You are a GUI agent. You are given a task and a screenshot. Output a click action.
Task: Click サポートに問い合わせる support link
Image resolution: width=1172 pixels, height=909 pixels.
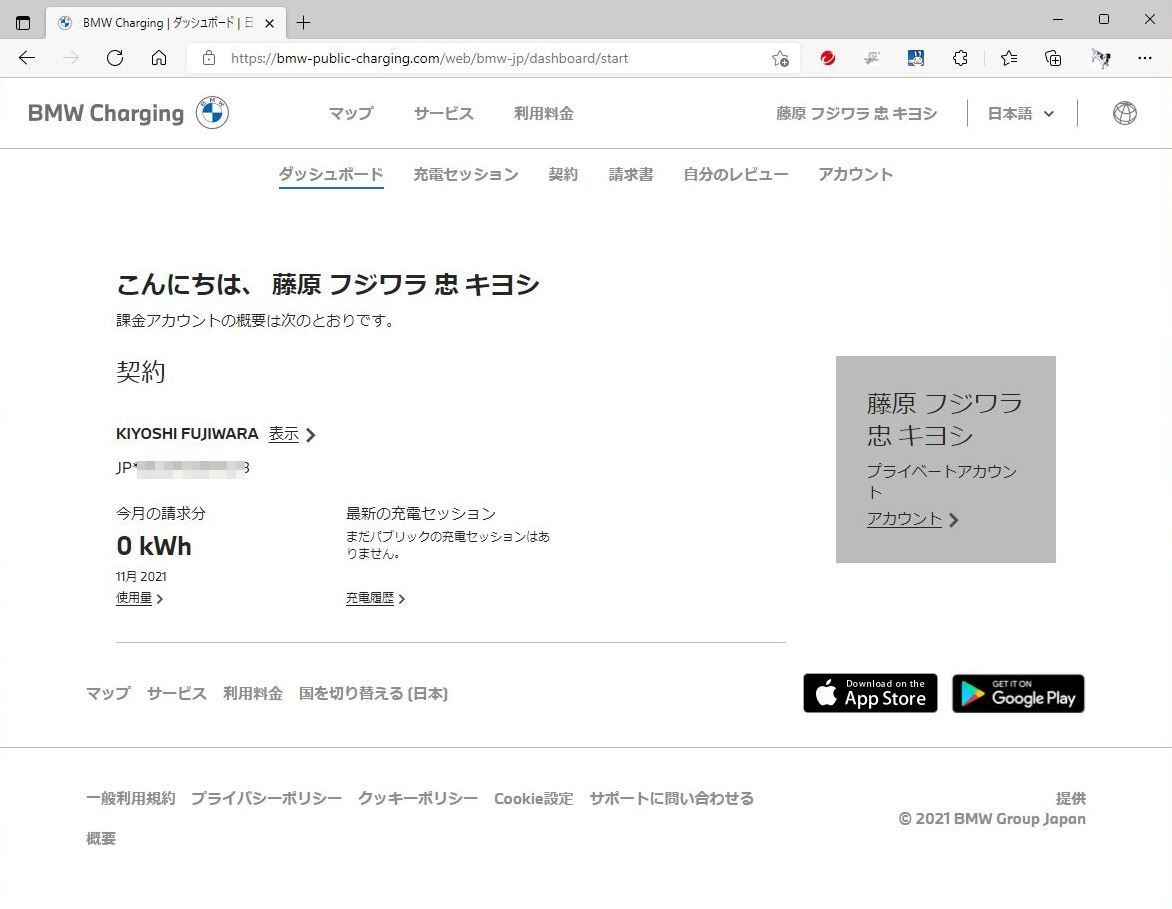click(671, 798)
